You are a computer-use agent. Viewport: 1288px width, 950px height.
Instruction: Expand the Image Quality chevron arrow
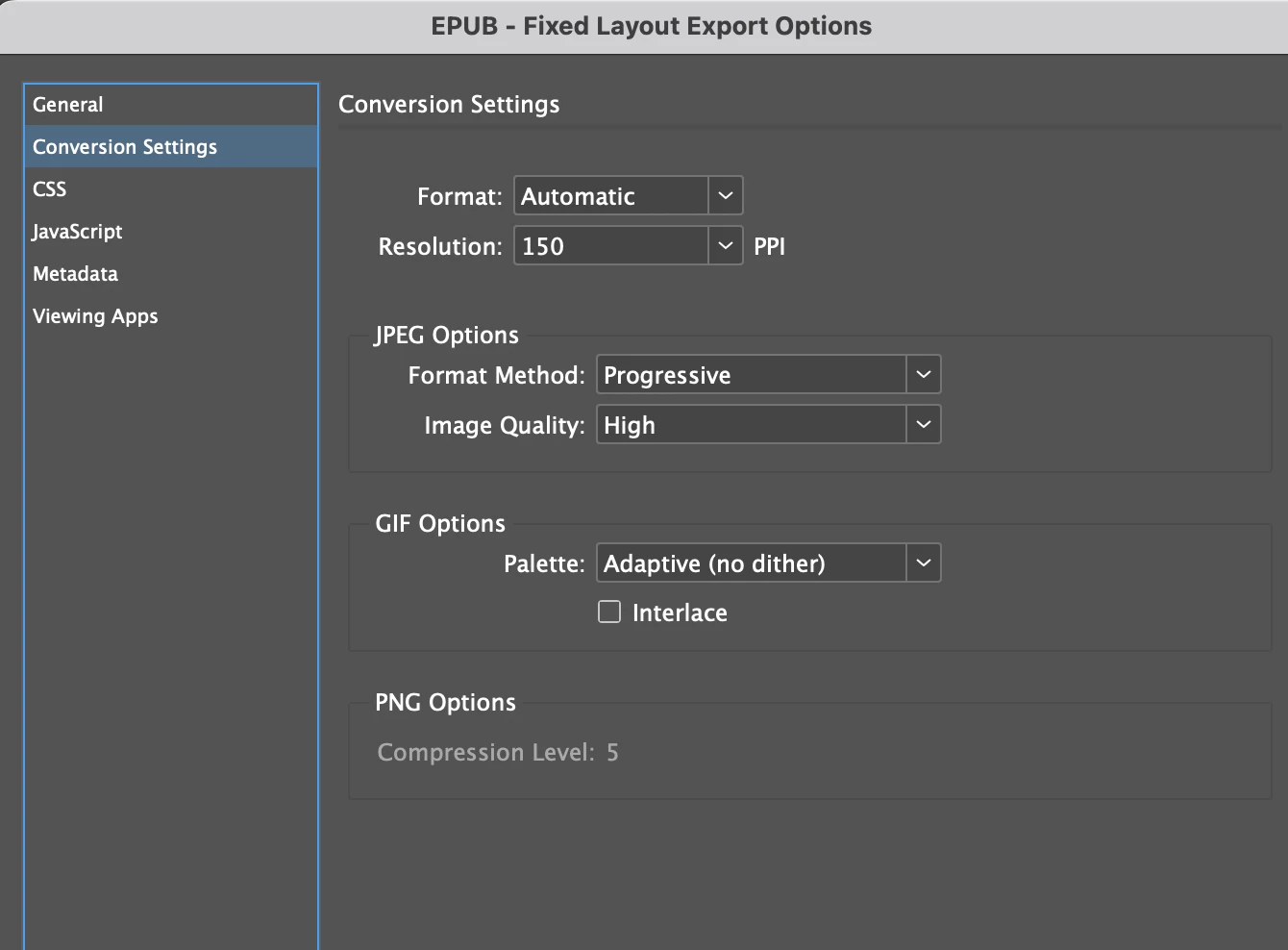click(923, 425)
